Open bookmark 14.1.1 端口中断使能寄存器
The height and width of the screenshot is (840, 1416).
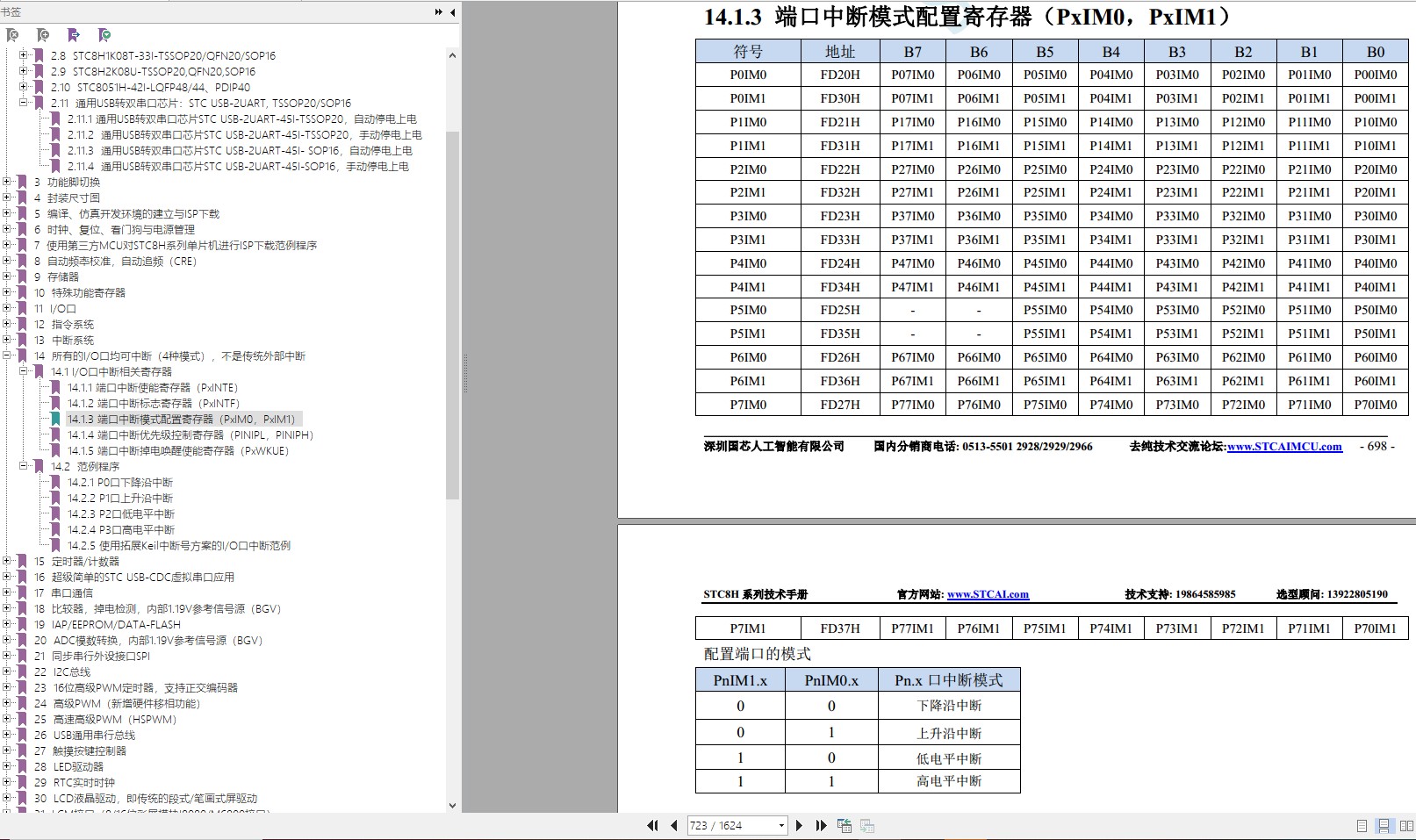coord(153,387)
